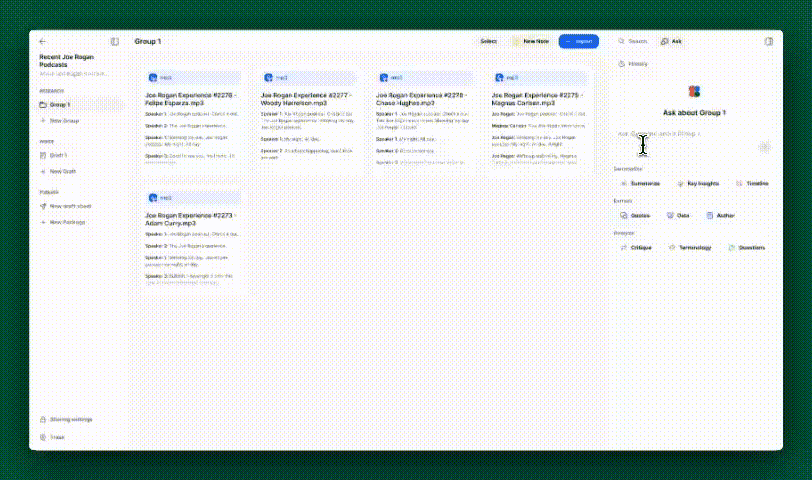This screenshot has height=480, width=812.
Task: Toggle the right panel icon
Action: point(768,41)
